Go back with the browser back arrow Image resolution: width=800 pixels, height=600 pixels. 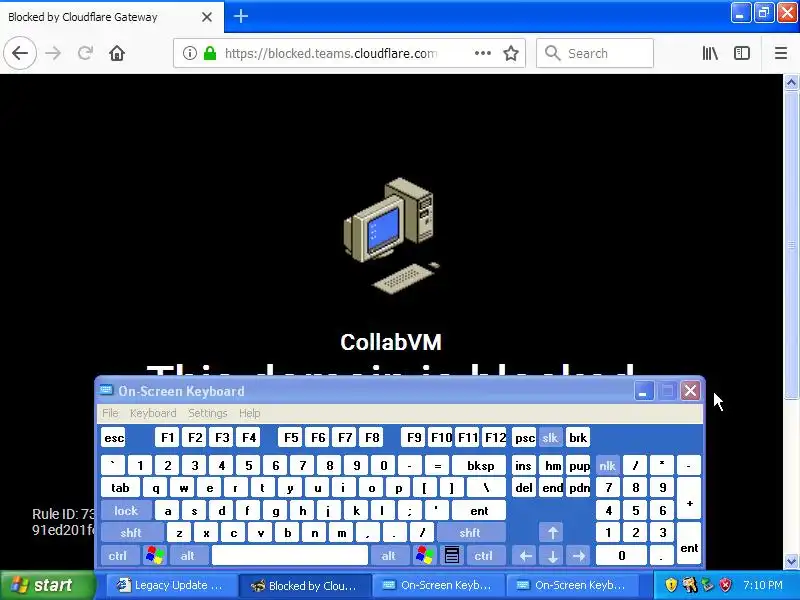pos(20,53)
